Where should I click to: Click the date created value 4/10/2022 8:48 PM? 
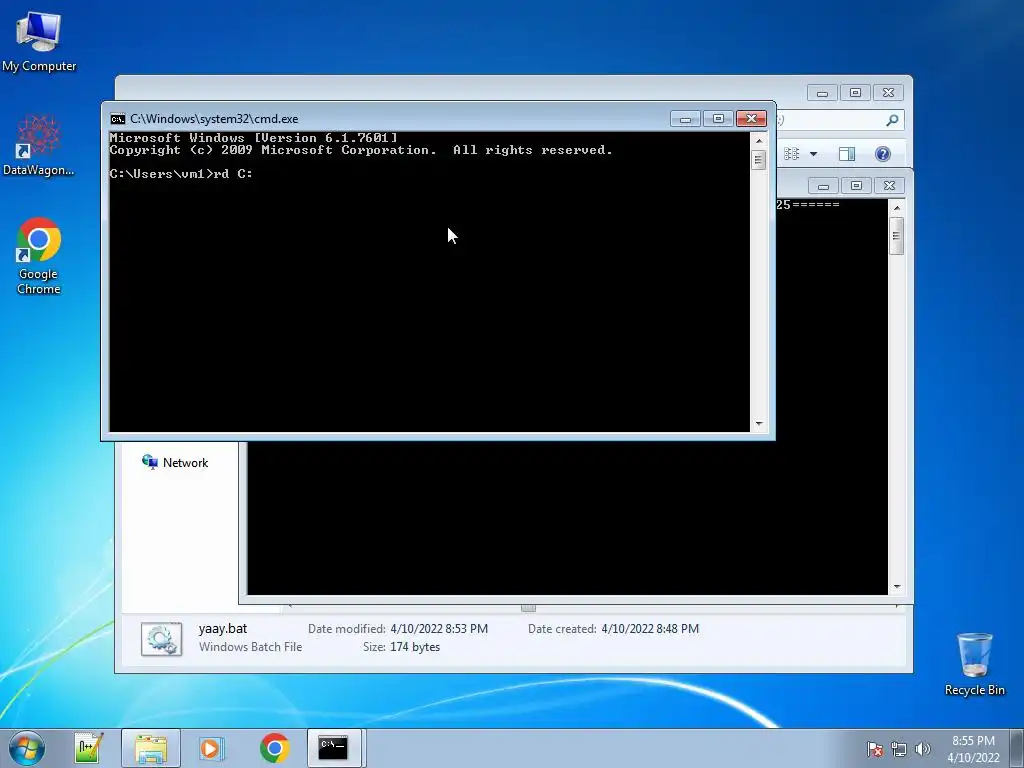click(x=650, y=629)
